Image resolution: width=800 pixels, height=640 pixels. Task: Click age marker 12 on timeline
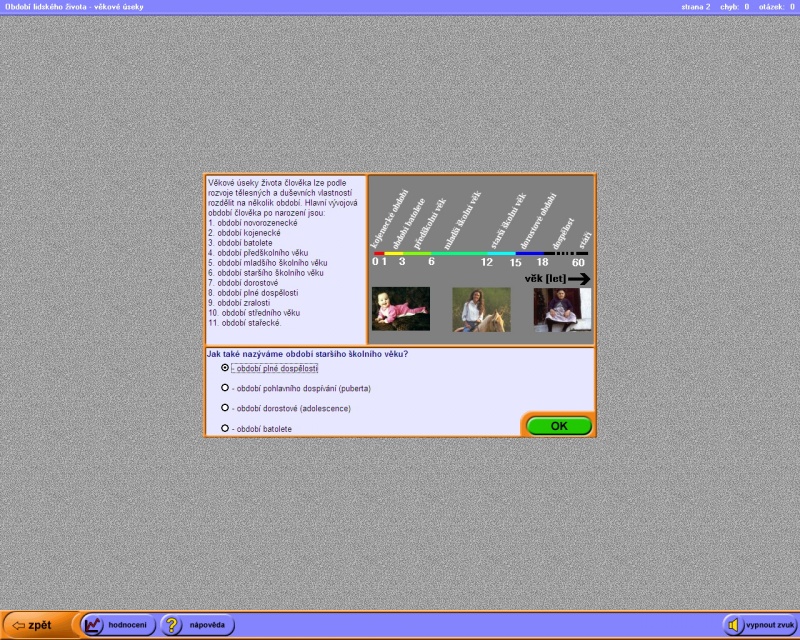click(487, 262)
